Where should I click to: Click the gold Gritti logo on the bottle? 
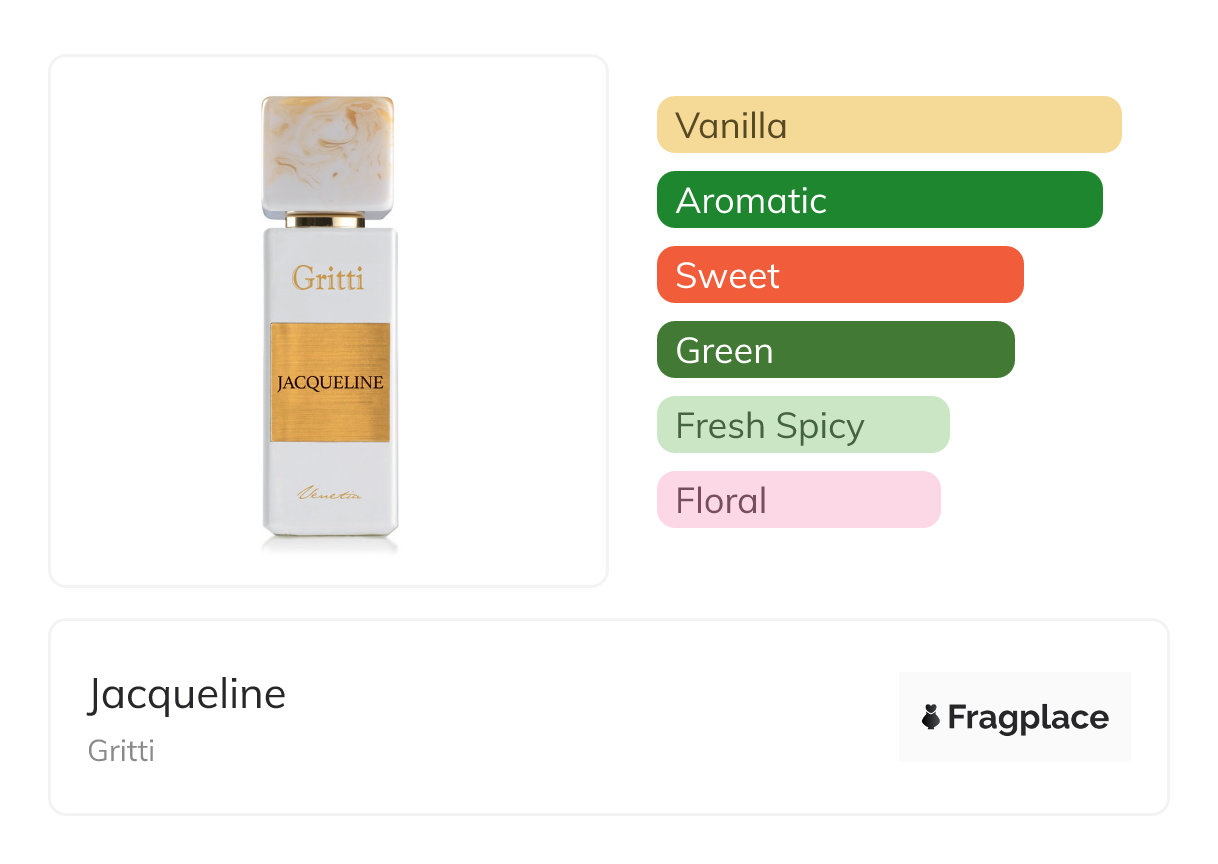tap(328, 278)
